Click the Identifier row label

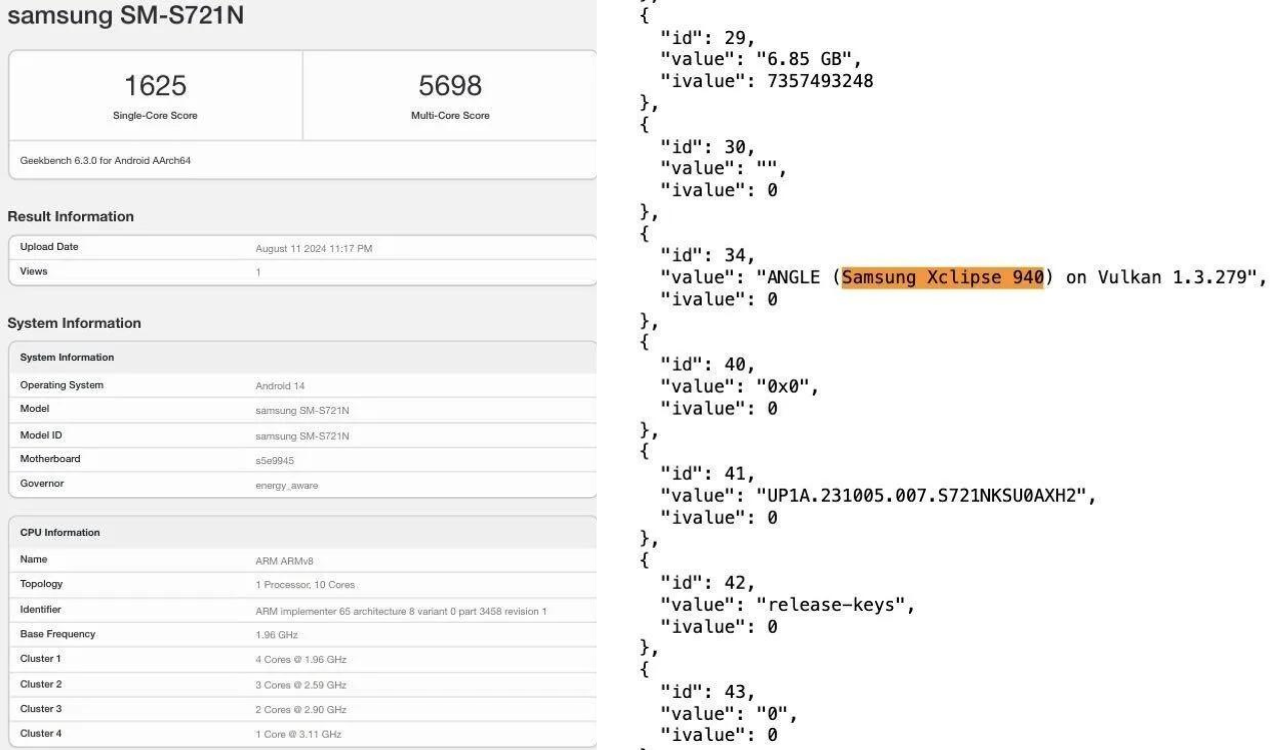pyautogui.click(x=41, y=608)
